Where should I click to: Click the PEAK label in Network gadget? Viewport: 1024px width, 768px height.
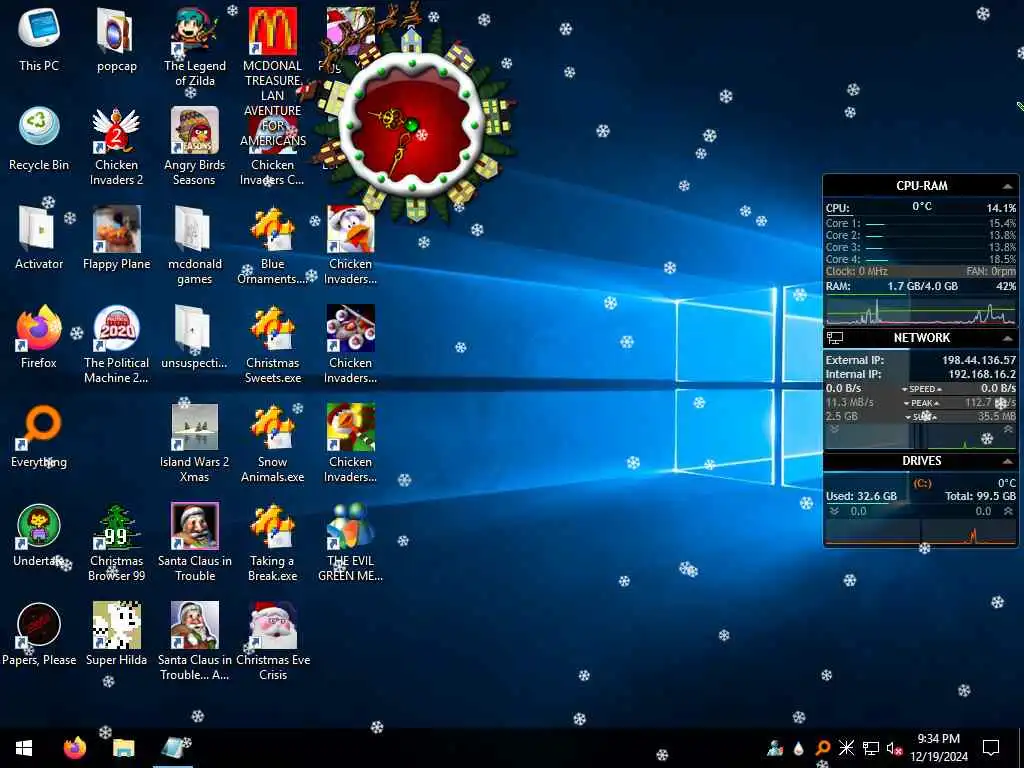(x=921, y=403)
